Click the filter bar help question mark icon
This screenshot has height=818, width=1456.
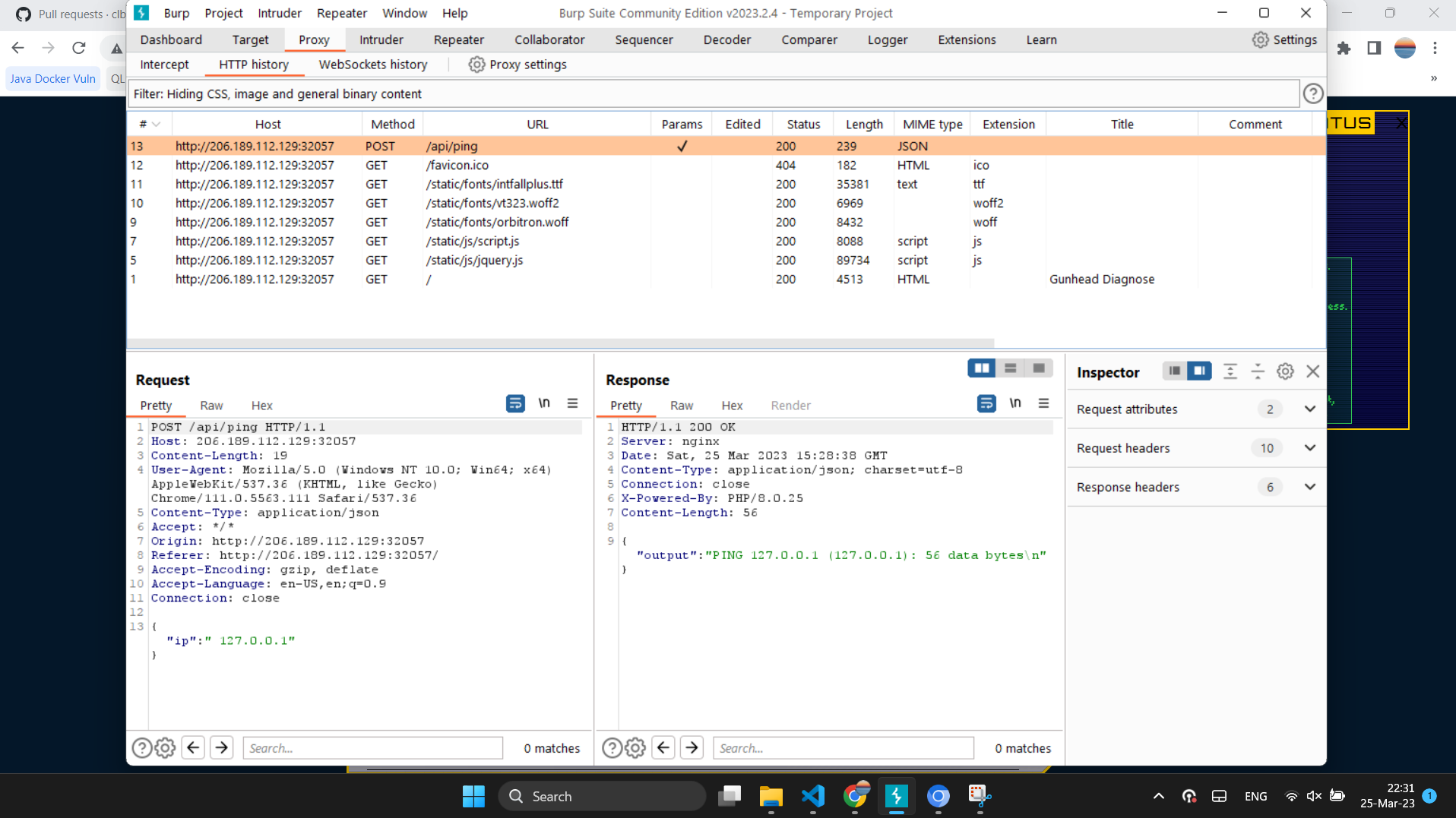[1312, 93]
